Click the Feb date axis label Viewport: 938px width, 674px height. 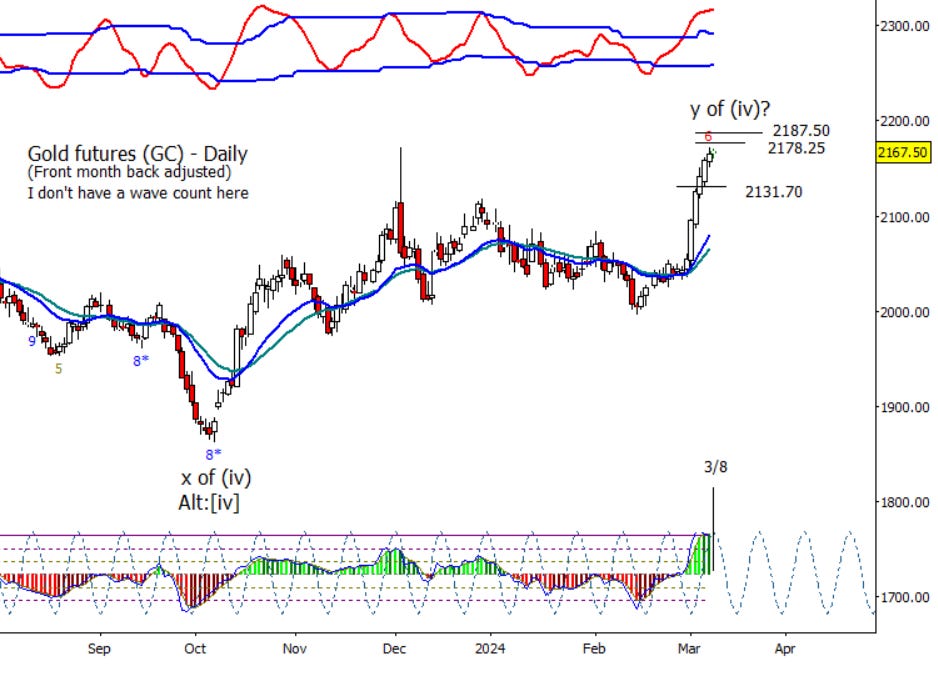click(x=594, y=649)
